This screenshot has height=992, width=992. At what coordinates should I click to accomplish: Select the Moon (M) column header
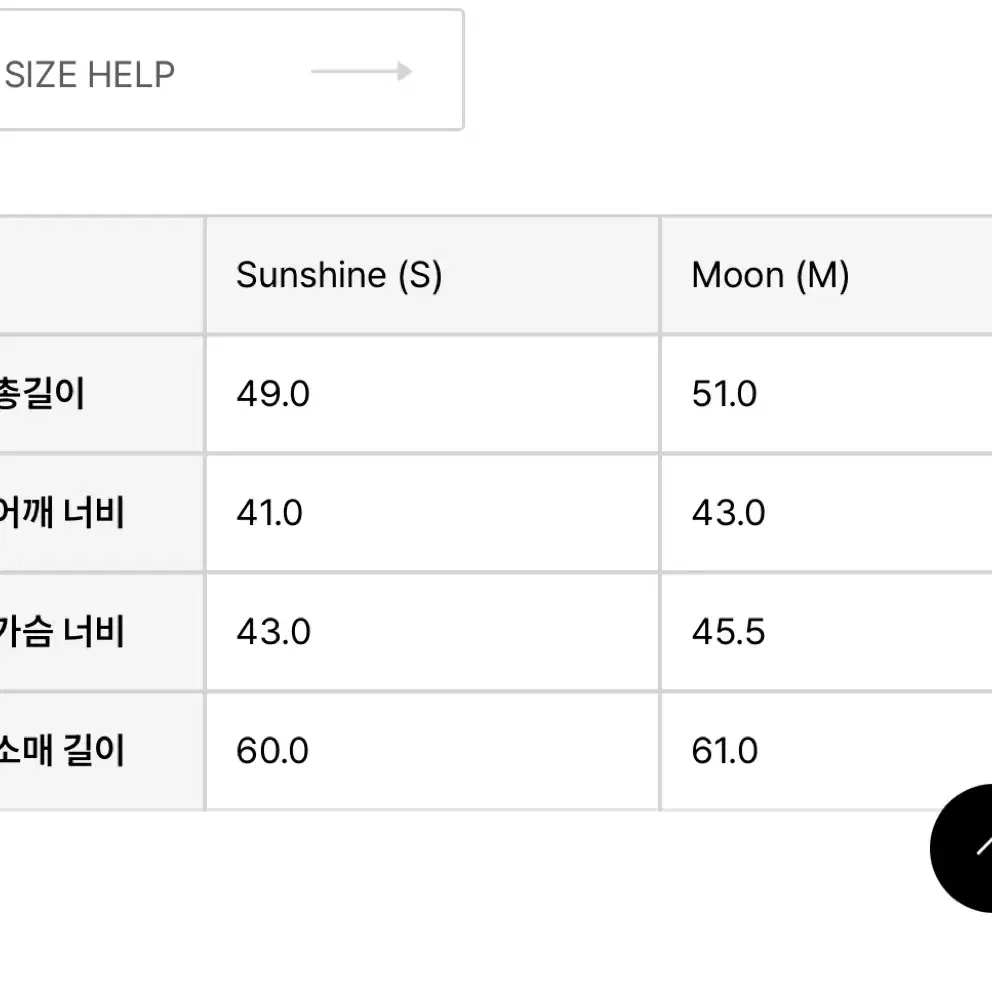[826, 275]
